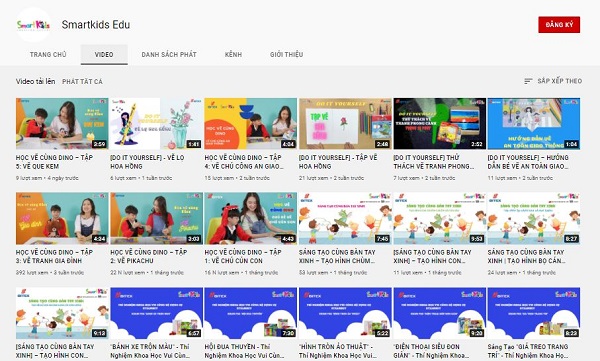
Task: Click the 21 lượt xem • 2 tuần trước text
Action: [331, 178]
